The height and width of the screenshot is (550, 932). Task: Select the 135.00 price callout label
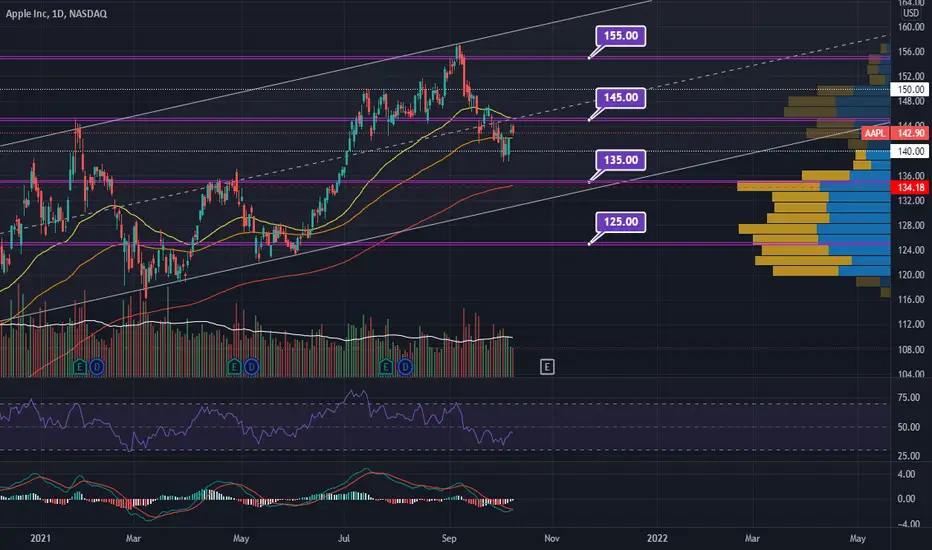click(621, 160)
